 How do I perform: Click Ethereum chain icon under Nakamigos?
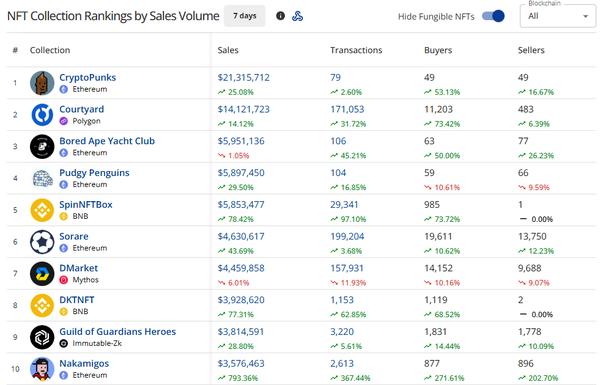click(64, 375)
